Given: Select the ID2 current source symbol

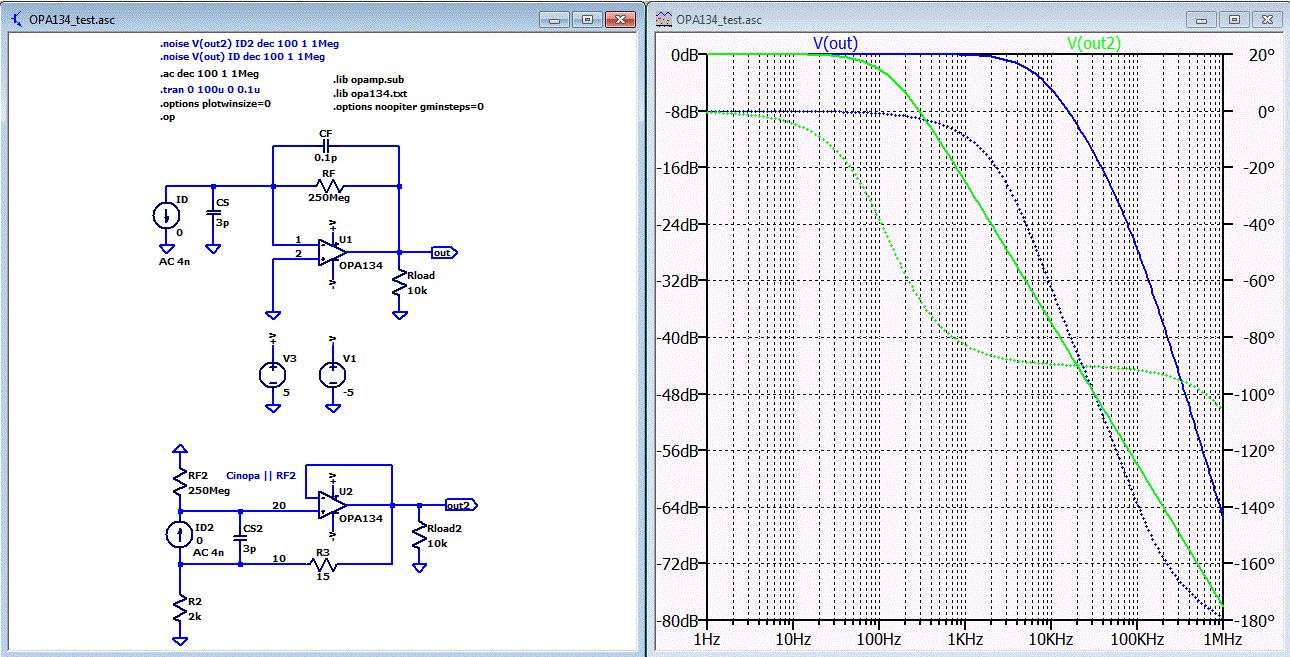Looking at the screenshot, I should 179,533.
